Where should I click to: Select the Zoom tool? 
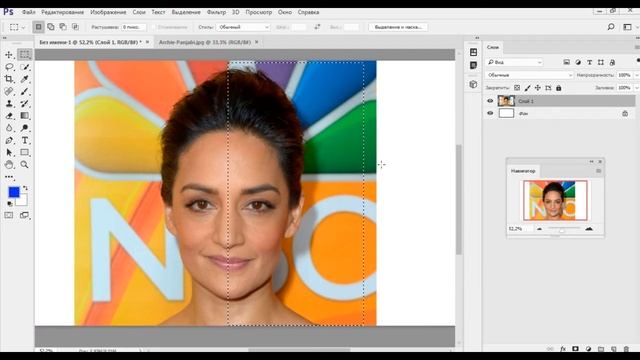(x=24, y=165)
